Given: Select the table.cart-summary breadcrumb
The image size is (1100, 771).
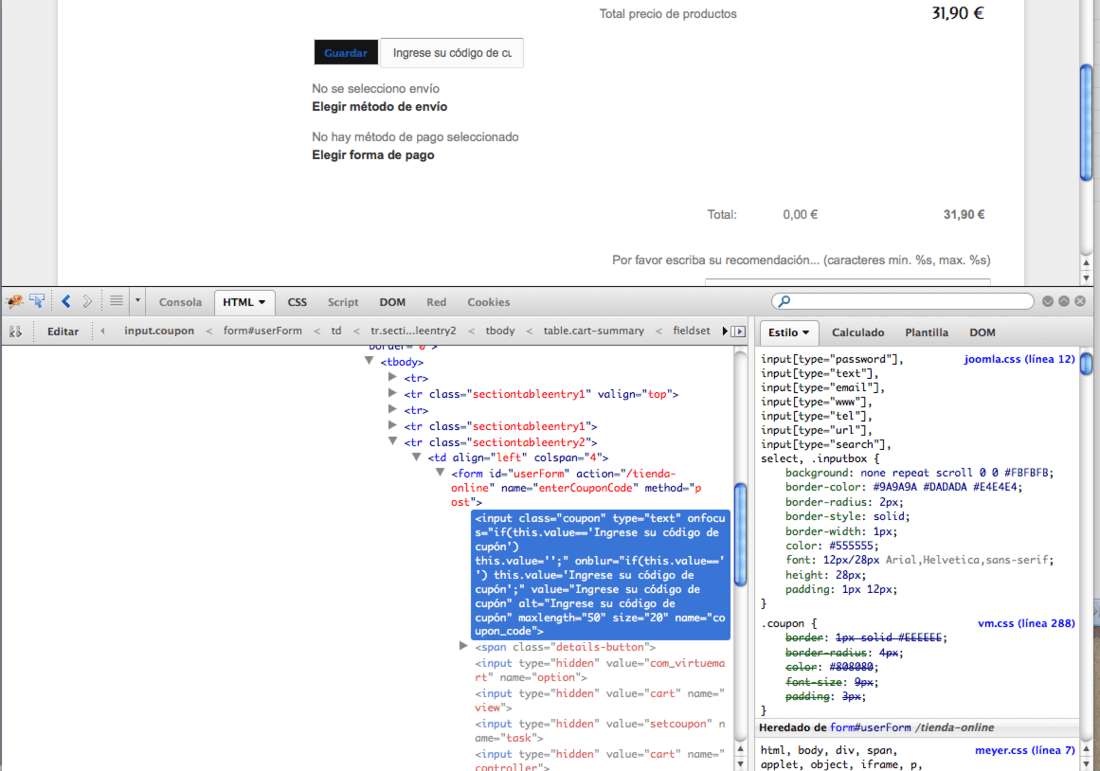Looking at the screenshot, I should click(x=593, y=330).
